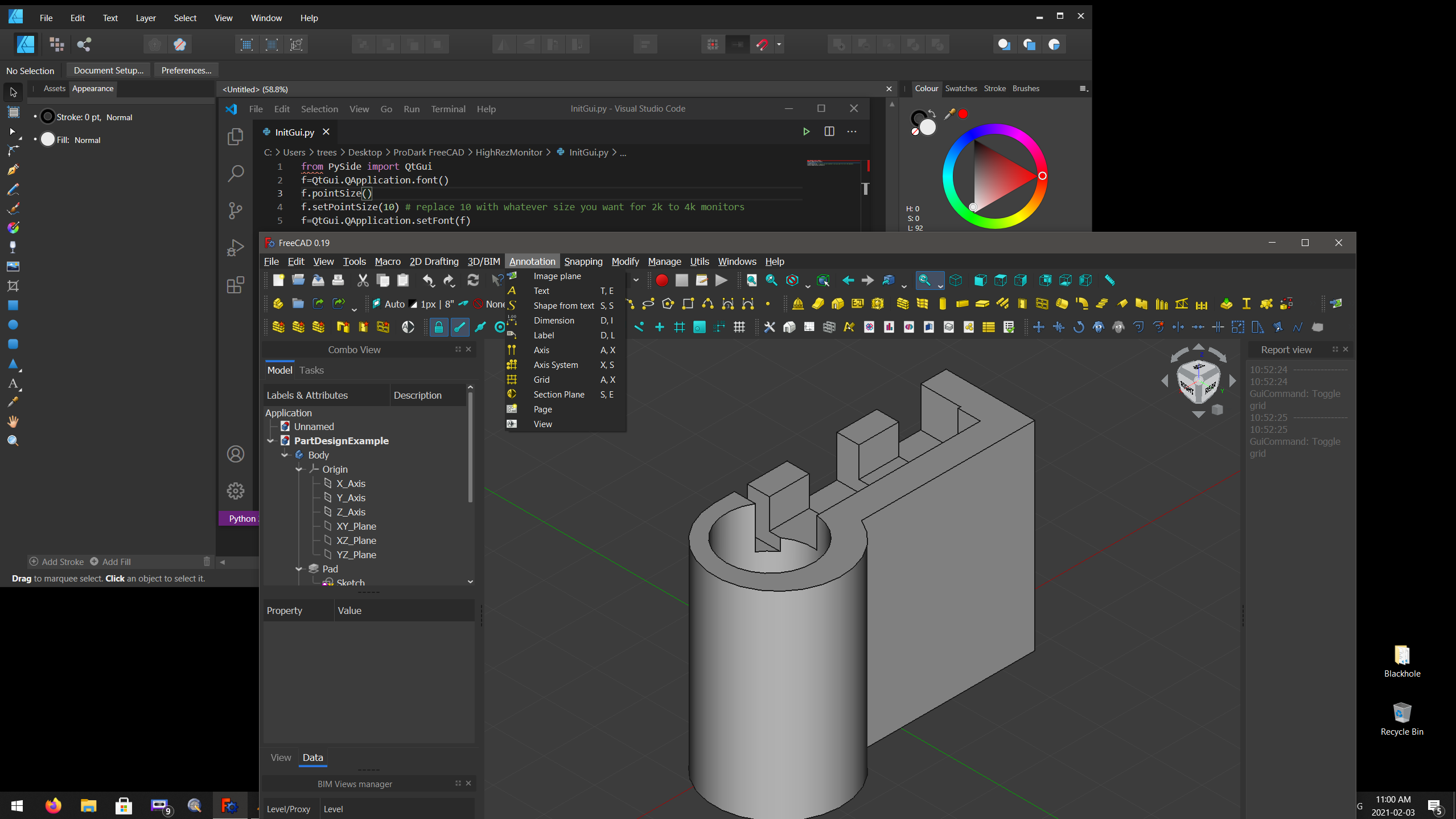The image size is (1456, 819).
Task: Click the Document Setup... button
Action: [108, 71]
